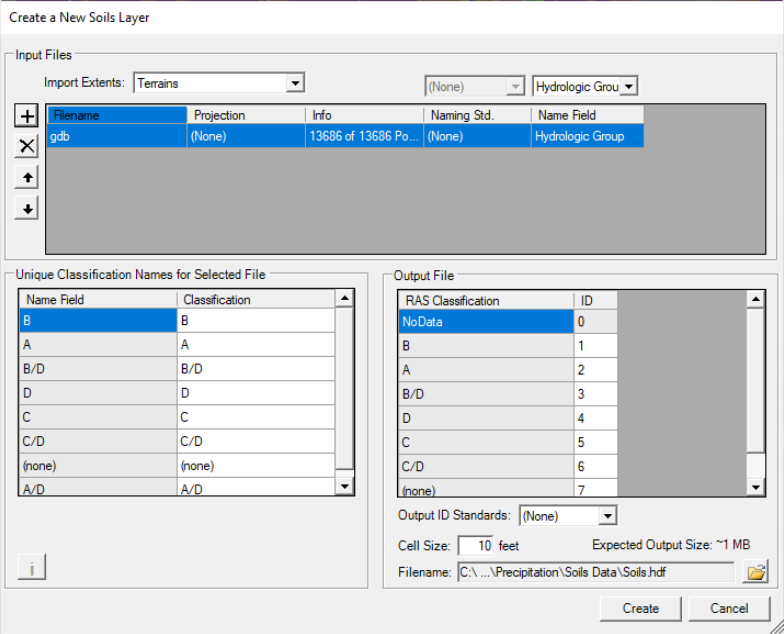The image size is (784, 634).
Task: Open the folder browse icon beside Filename
Action: point(757,572)
